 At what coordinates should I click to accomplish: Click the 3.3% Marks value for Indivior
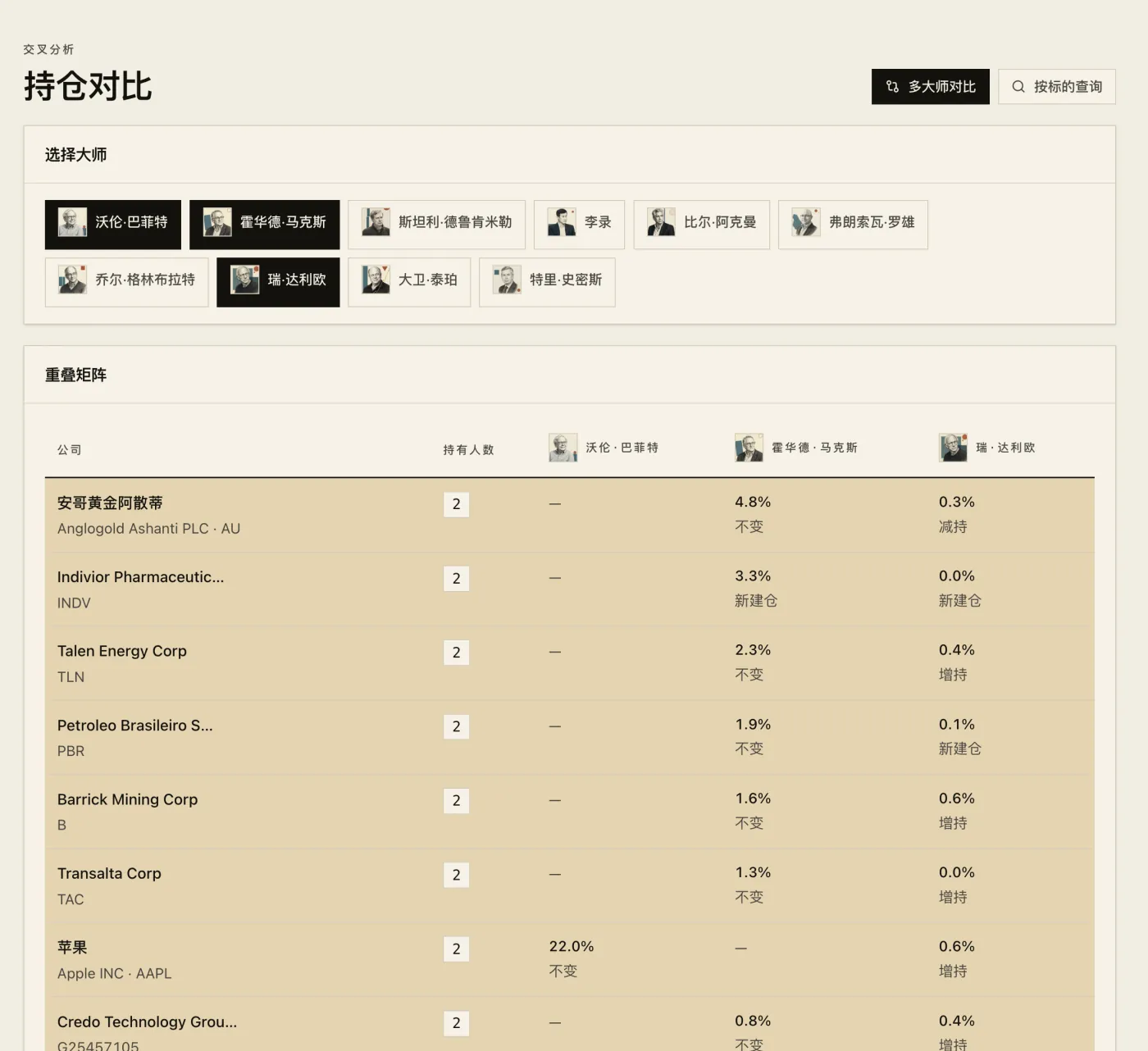[753, 576]
